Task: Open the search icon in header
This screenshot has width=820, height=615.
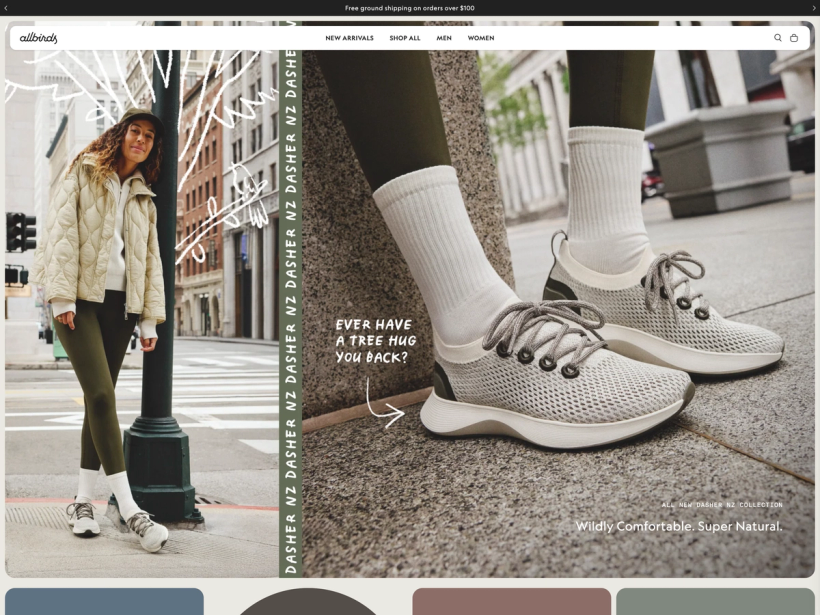Action: coord(778,38)
